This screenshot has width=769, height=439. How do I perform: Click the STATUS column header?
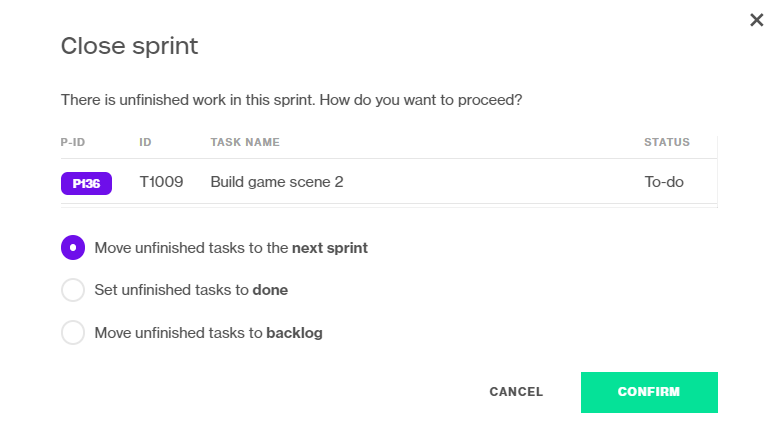click(x=667, y=142)
